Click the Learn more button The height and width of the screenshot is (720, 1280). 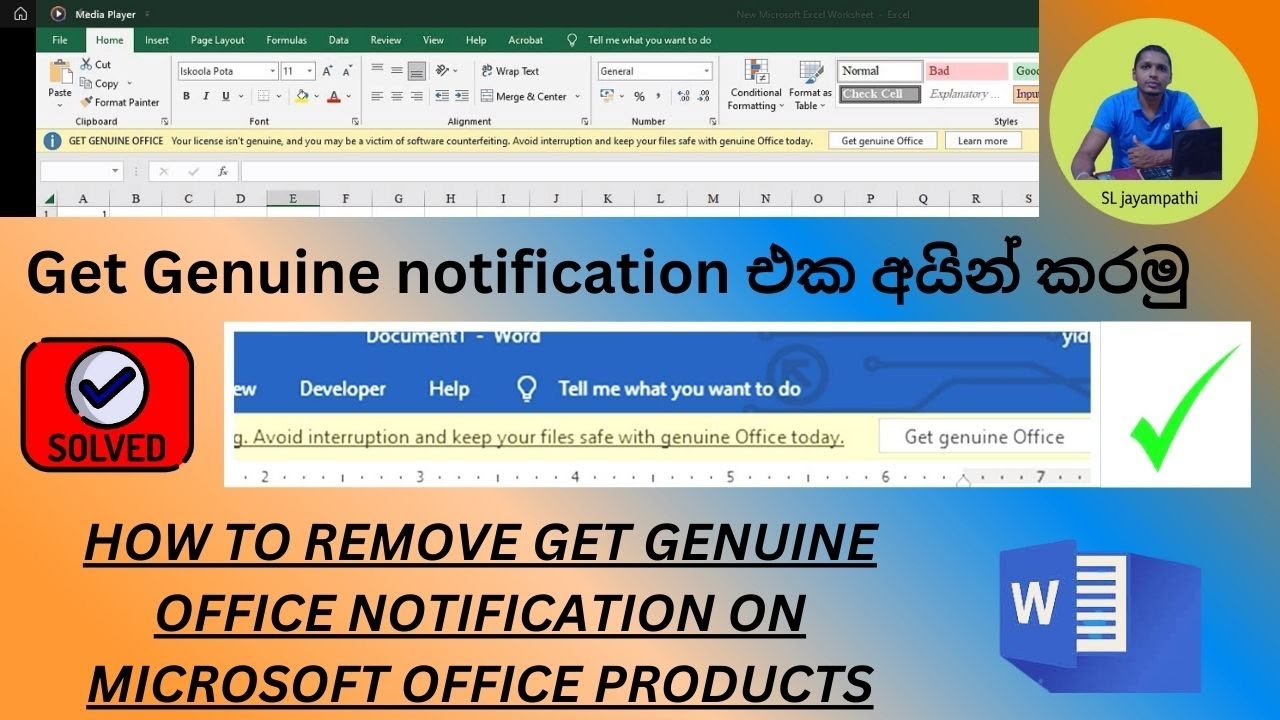point(982,141)
